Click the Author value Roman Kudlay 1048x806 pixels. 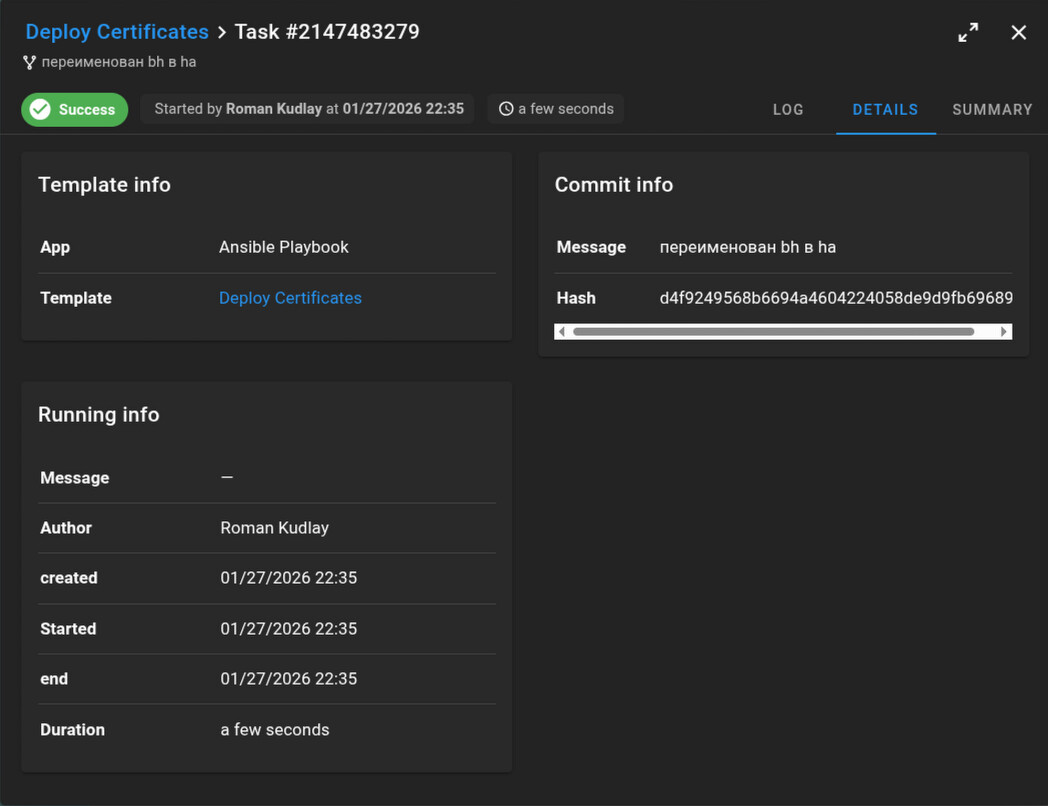click(x=274, y=528)
